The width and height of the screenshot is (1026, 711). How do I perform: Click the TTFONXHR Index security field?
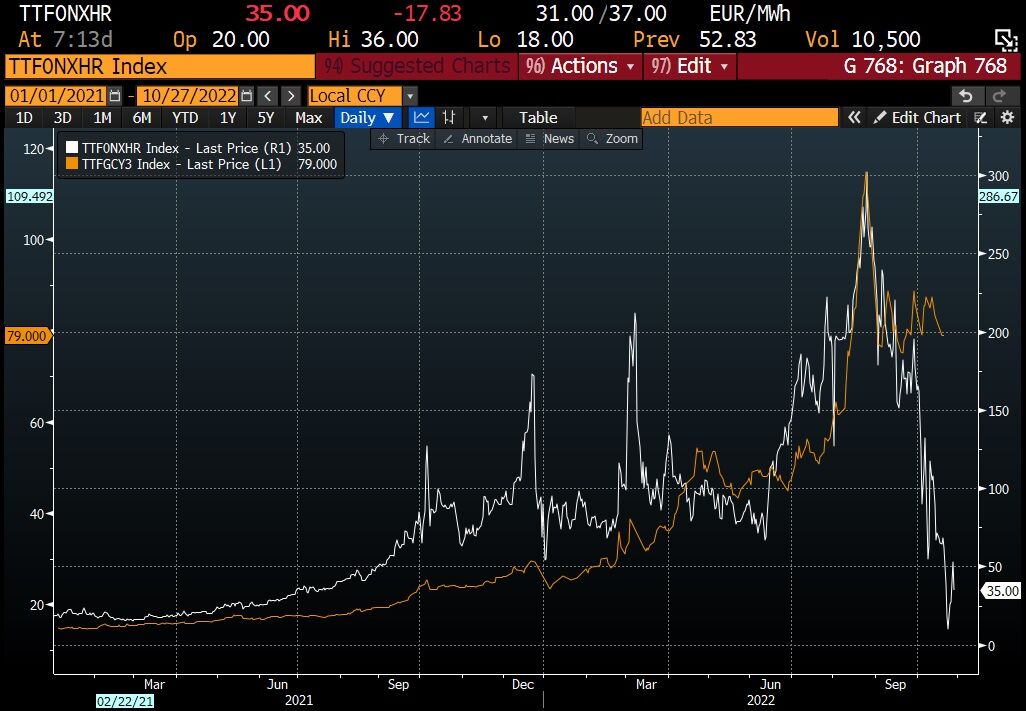coord(160,66)
